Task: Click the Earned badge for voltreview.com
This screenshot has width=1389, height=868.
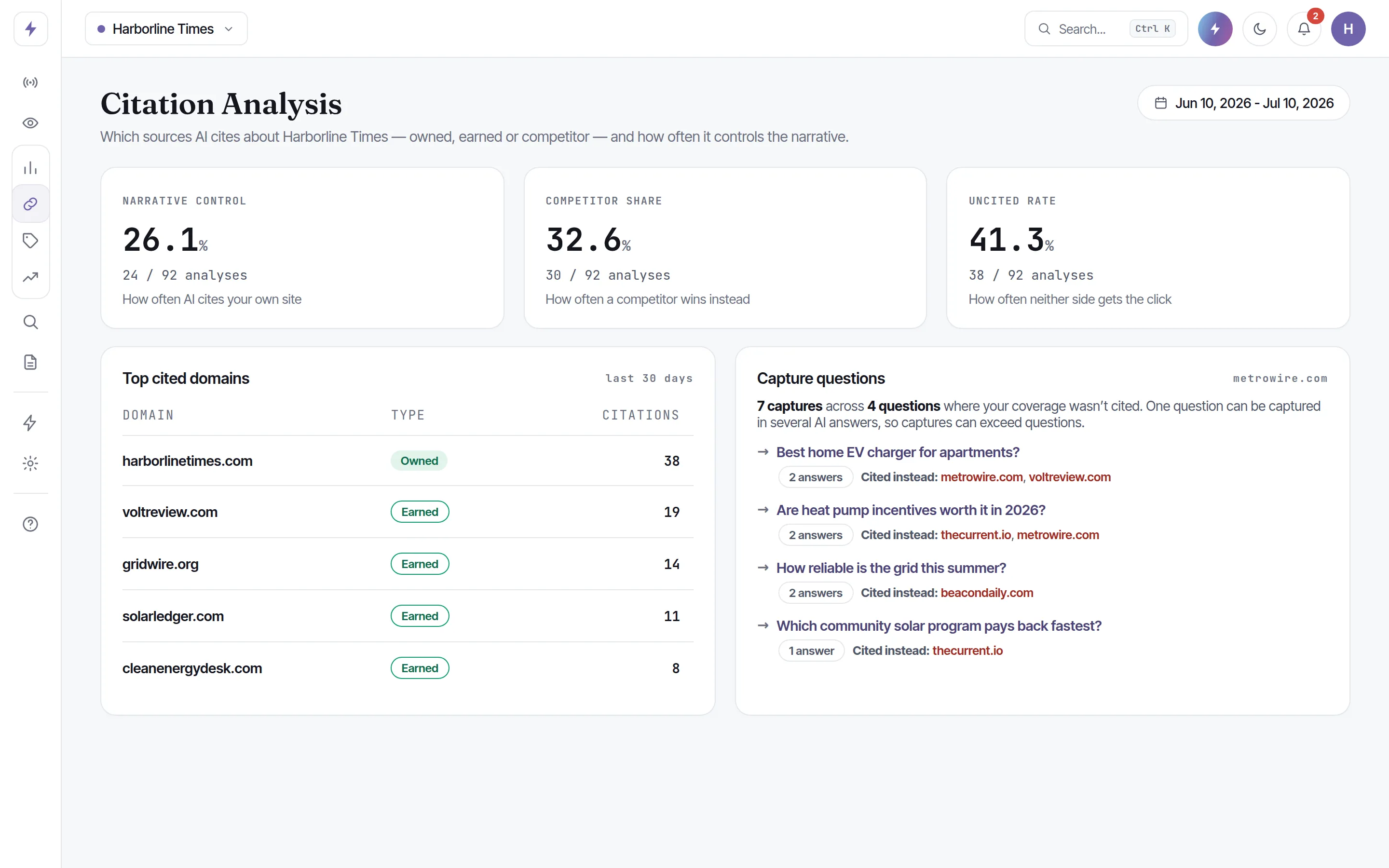Action: pyautogui.click(x=420, y=512)
